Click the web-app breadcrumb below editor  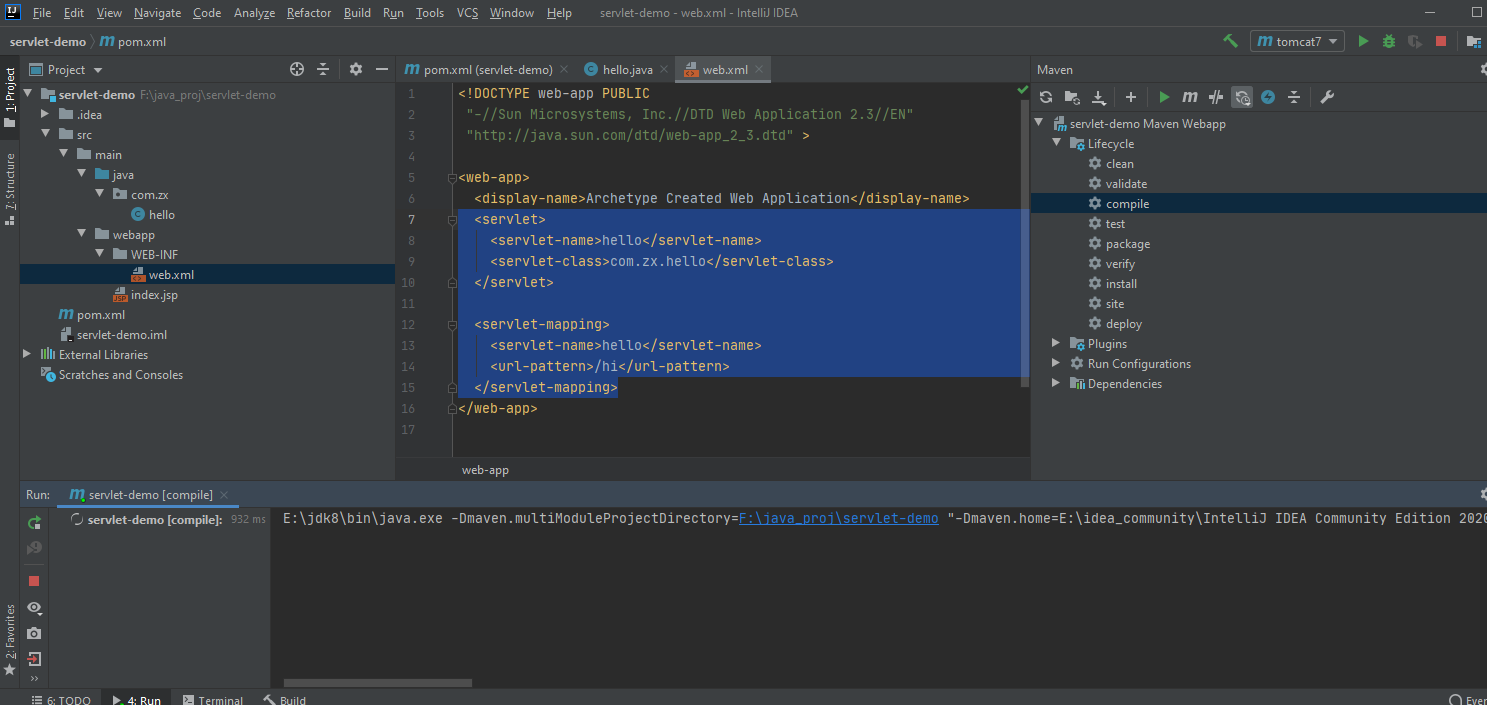(485, 470)
